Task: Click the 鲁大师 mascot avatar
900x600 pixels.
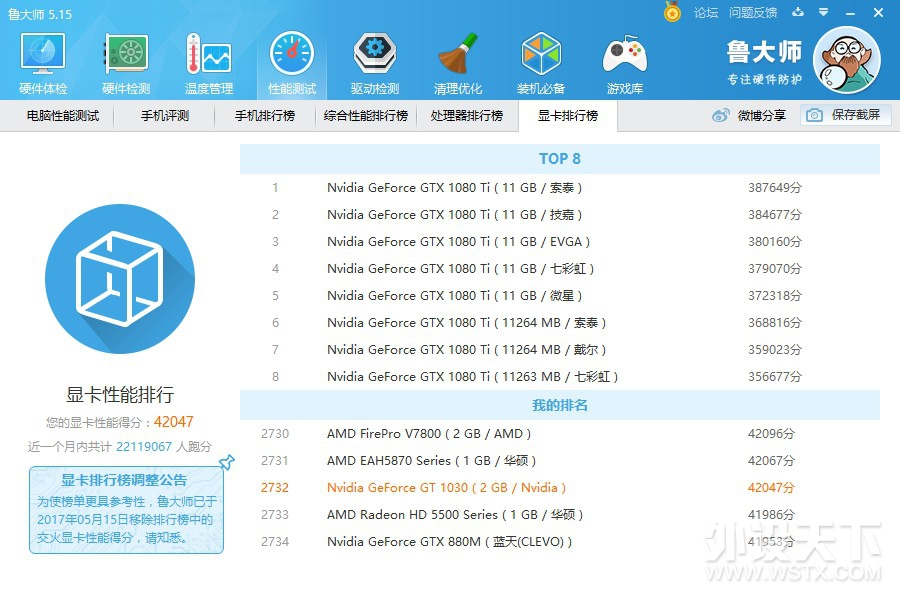Action: 847,60
